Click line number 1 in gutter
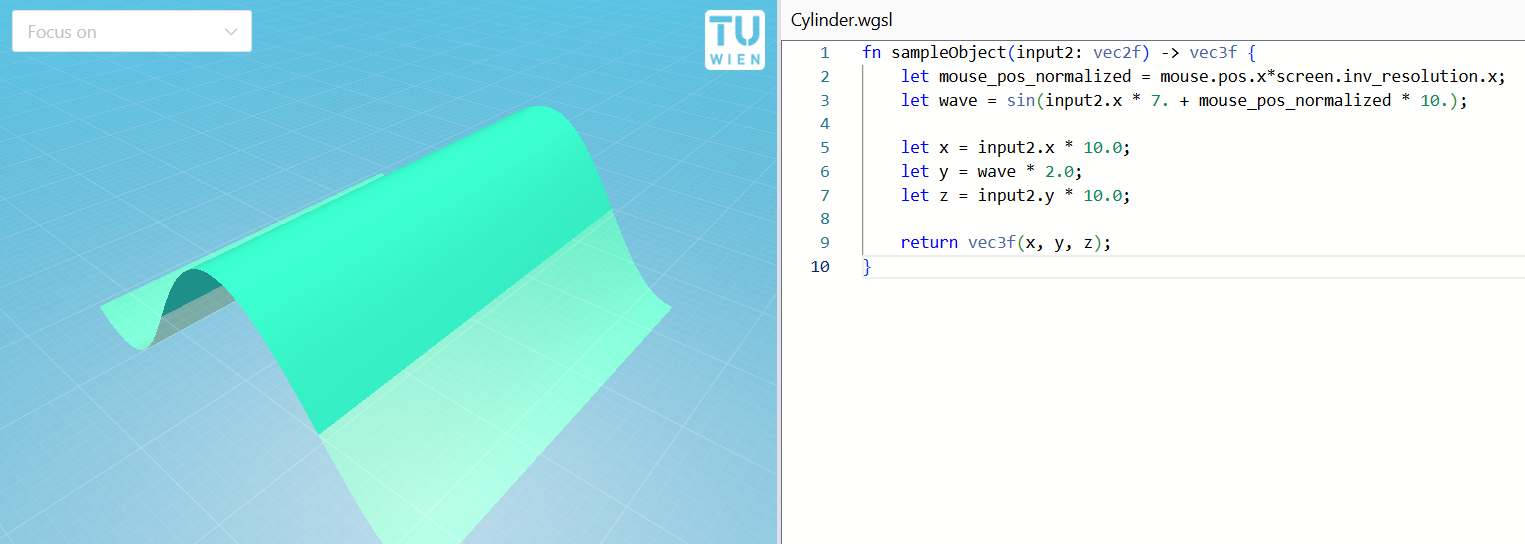Screen dimensions: 1525x544 823,52
